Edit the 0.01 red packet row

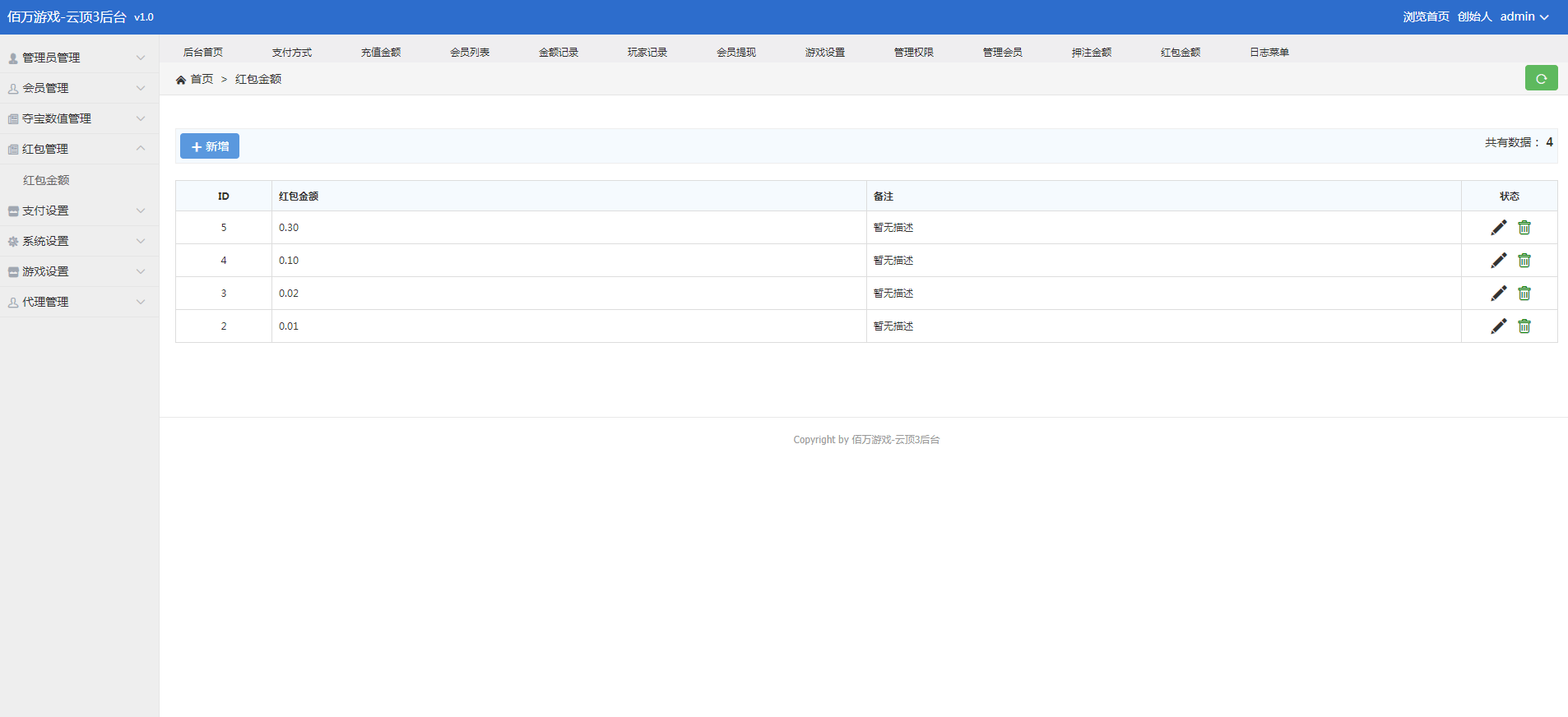1499,326
